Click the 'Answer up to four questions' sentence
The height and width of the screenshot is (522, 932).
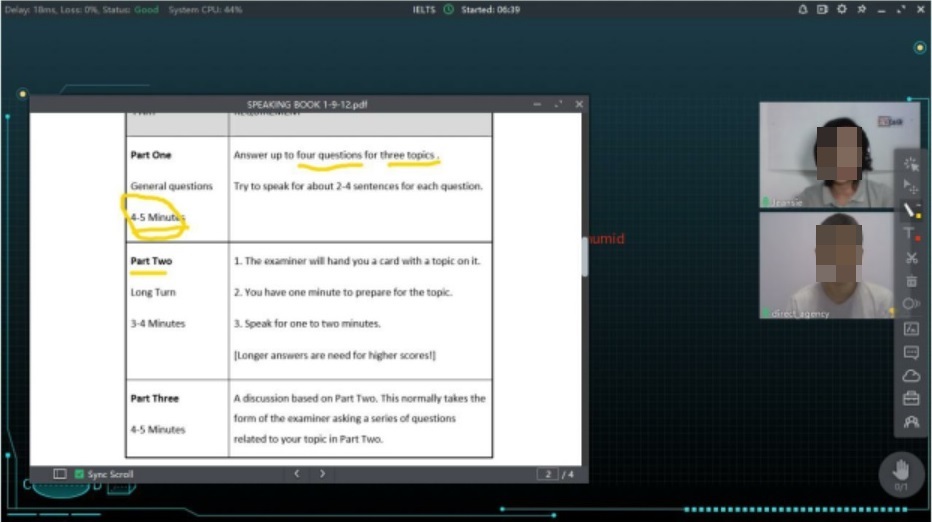click(x=336, y=155)
